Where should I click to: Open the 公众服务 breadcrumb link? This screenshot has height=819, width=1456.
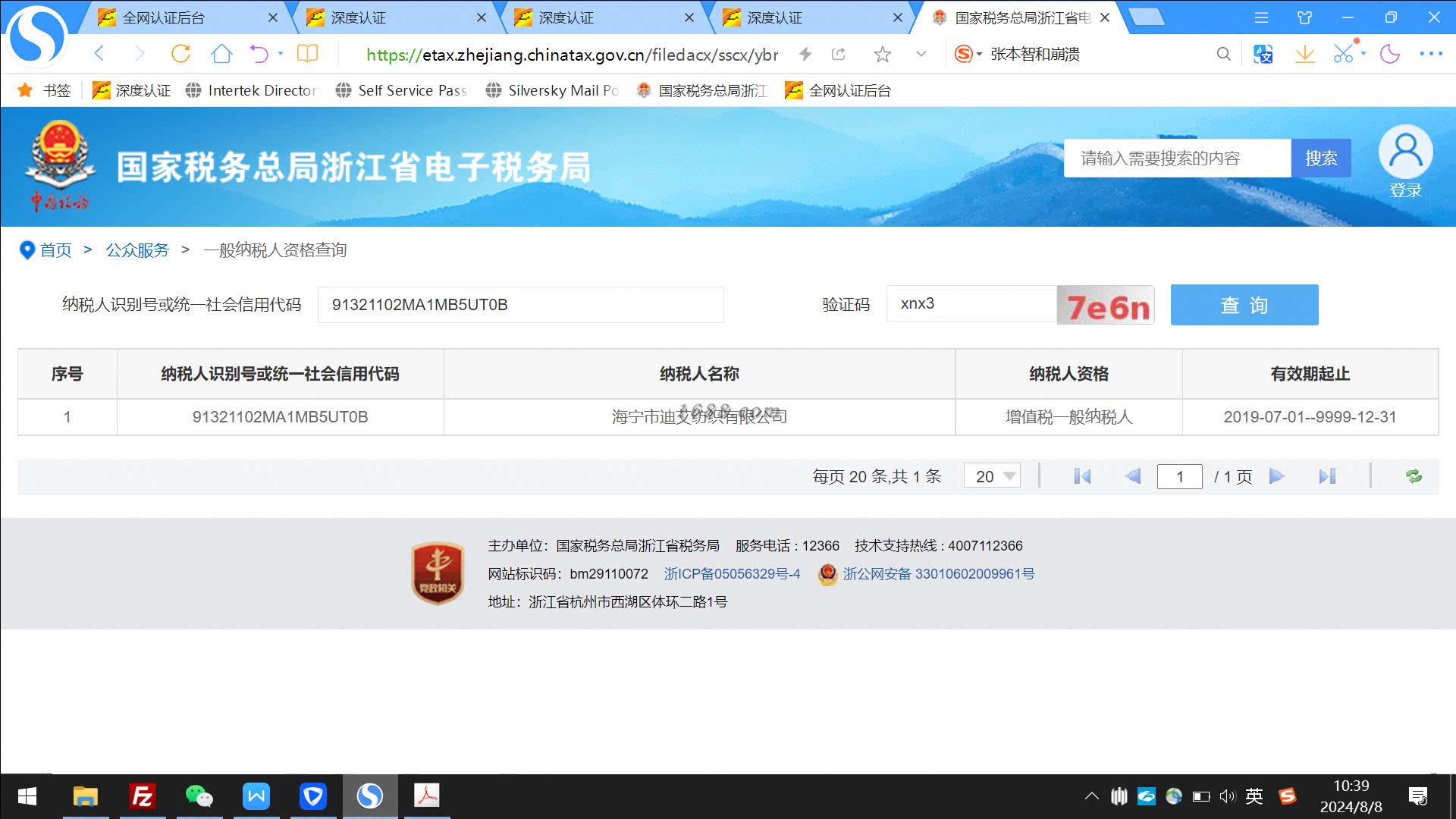(137, 250)
